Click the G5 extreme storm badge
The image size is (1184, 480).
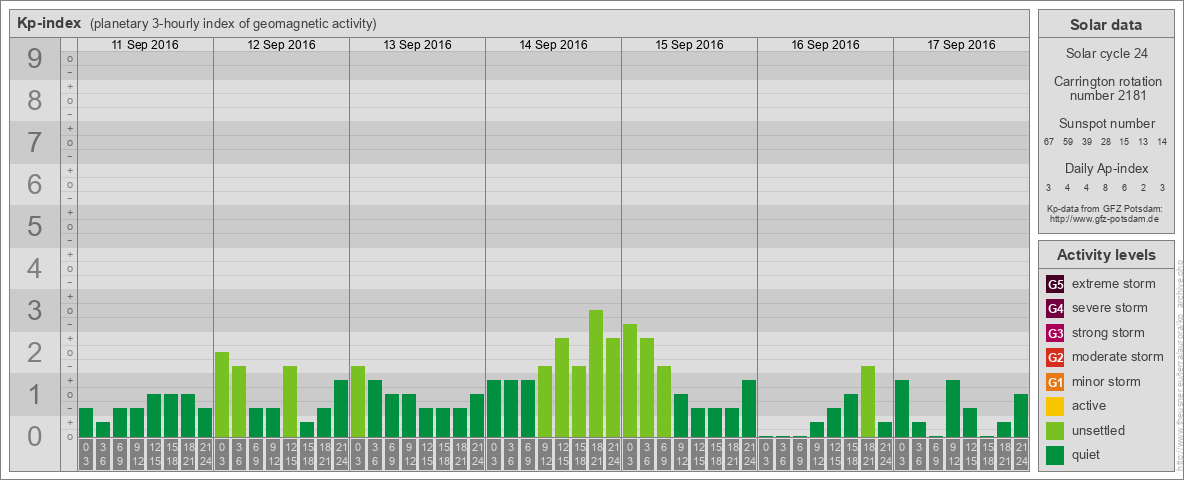(x=1055, y=285)
